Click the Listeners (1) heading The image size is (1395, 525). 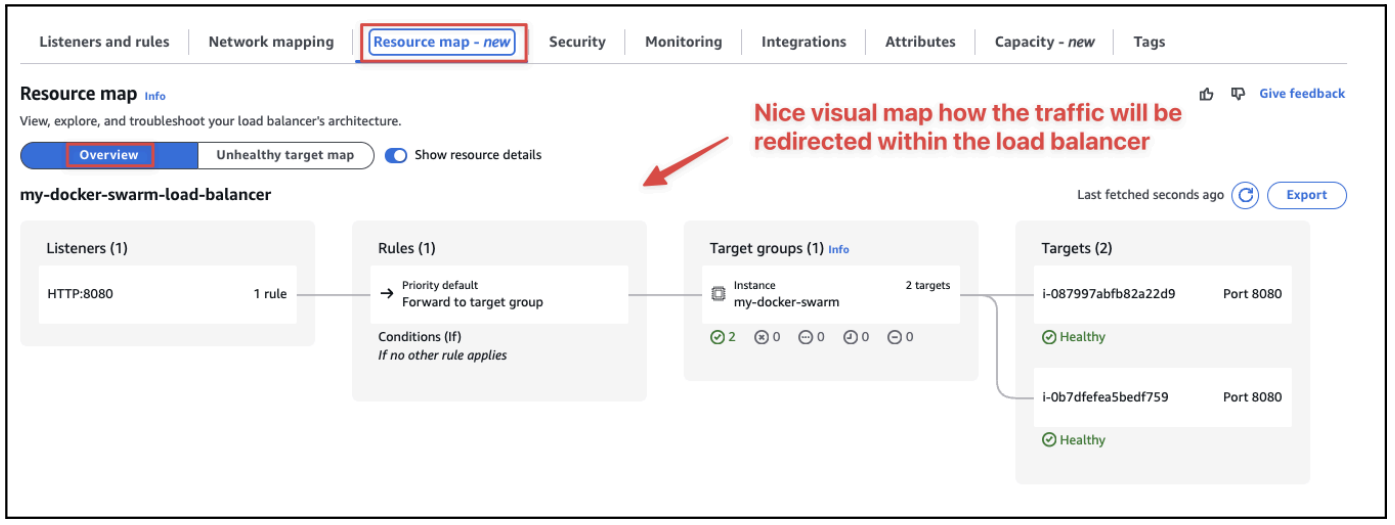87,248
